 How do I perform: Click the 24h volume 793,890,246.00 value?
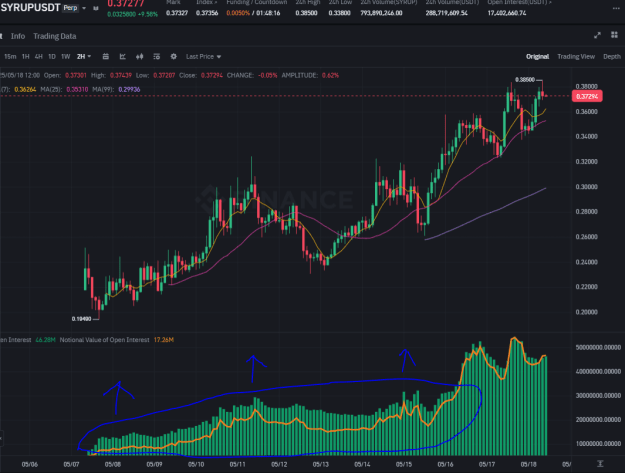[381, 13]
